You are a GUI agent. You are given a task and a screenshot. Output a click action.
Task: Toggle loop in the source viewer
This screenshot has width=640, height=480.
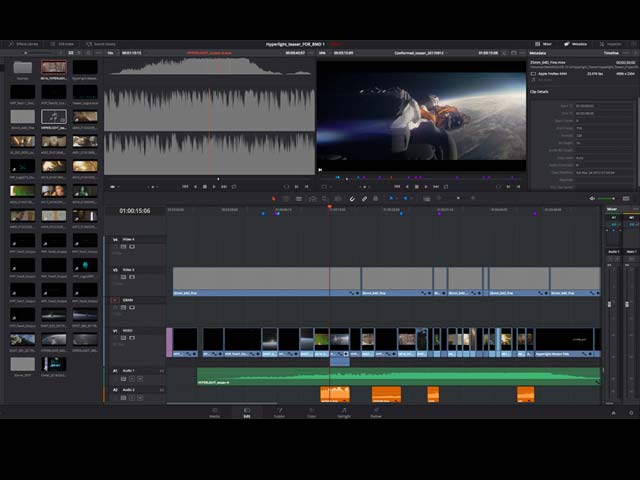pos(234,187)
